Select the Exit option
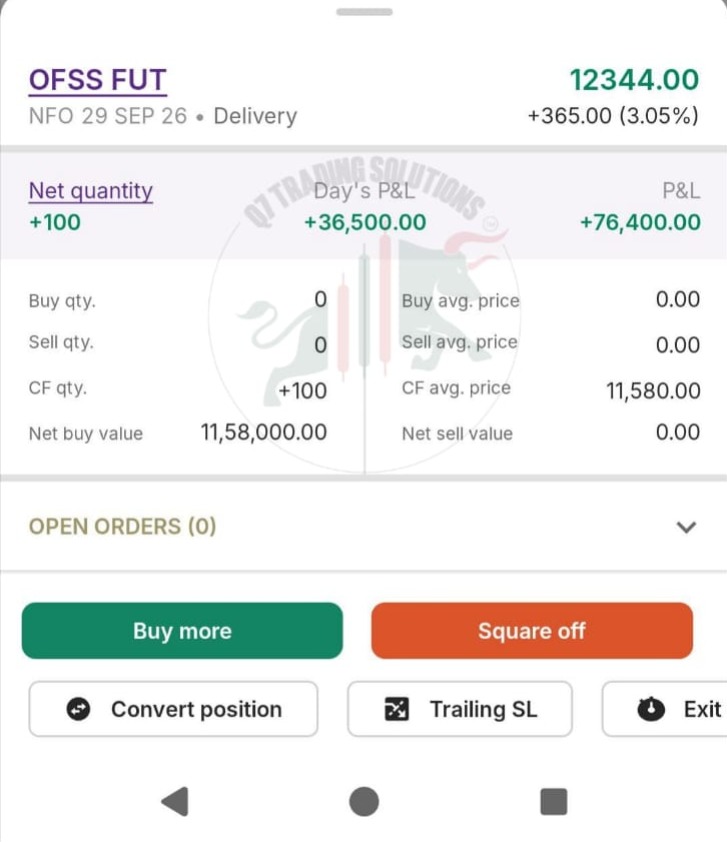The width and height of the screenshot is (727, 842). point(665,709)
